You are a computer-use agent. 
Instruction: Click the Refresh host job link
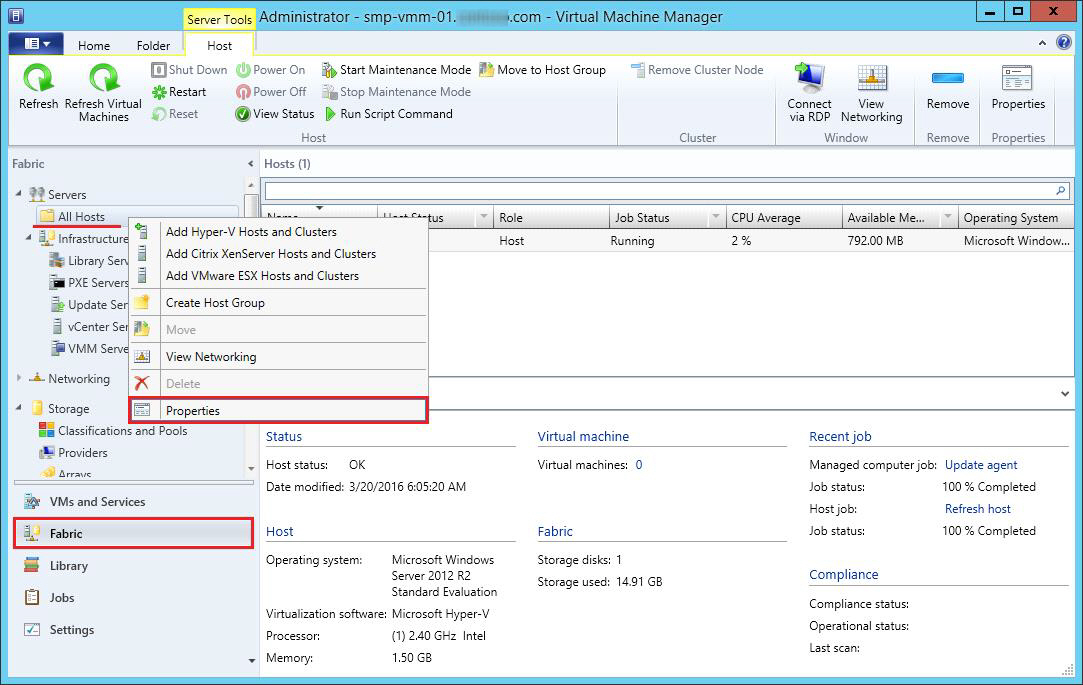pyautogui.click(x=977, y=509)
